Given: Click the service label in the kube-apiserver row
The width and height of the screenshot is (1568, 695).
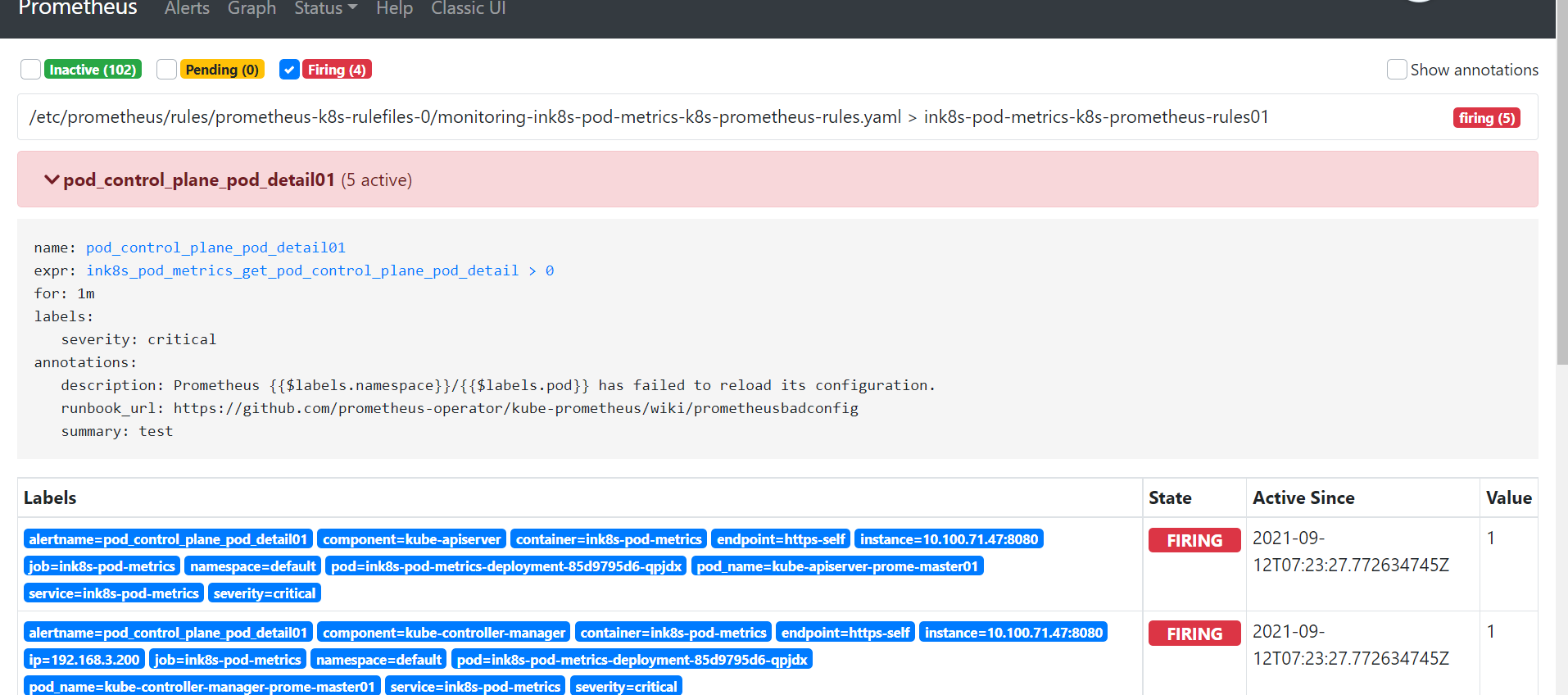Looking at the screenshot, I should tap(114, 593).
